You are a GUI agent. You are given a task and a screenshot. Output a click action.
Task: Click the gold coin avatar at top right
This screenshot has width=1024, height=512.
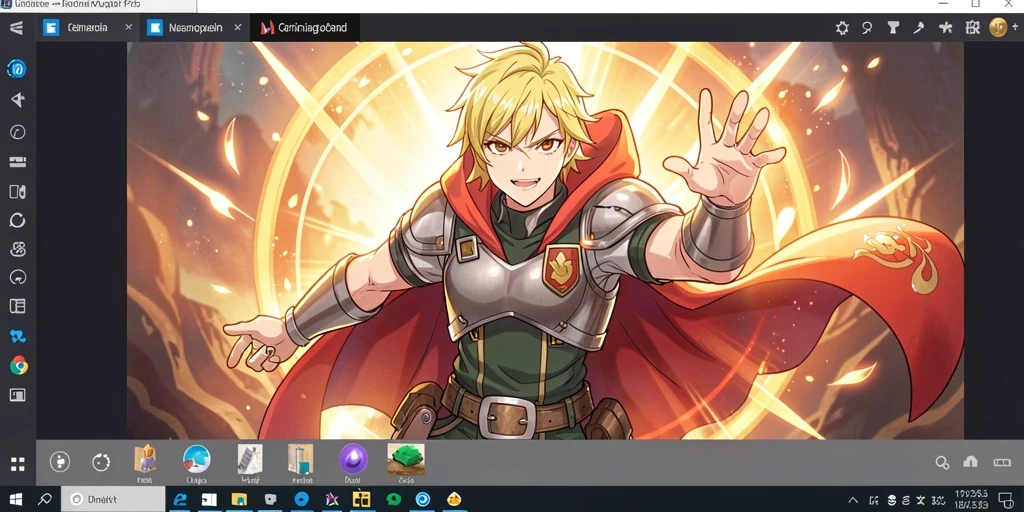(998, 27)
